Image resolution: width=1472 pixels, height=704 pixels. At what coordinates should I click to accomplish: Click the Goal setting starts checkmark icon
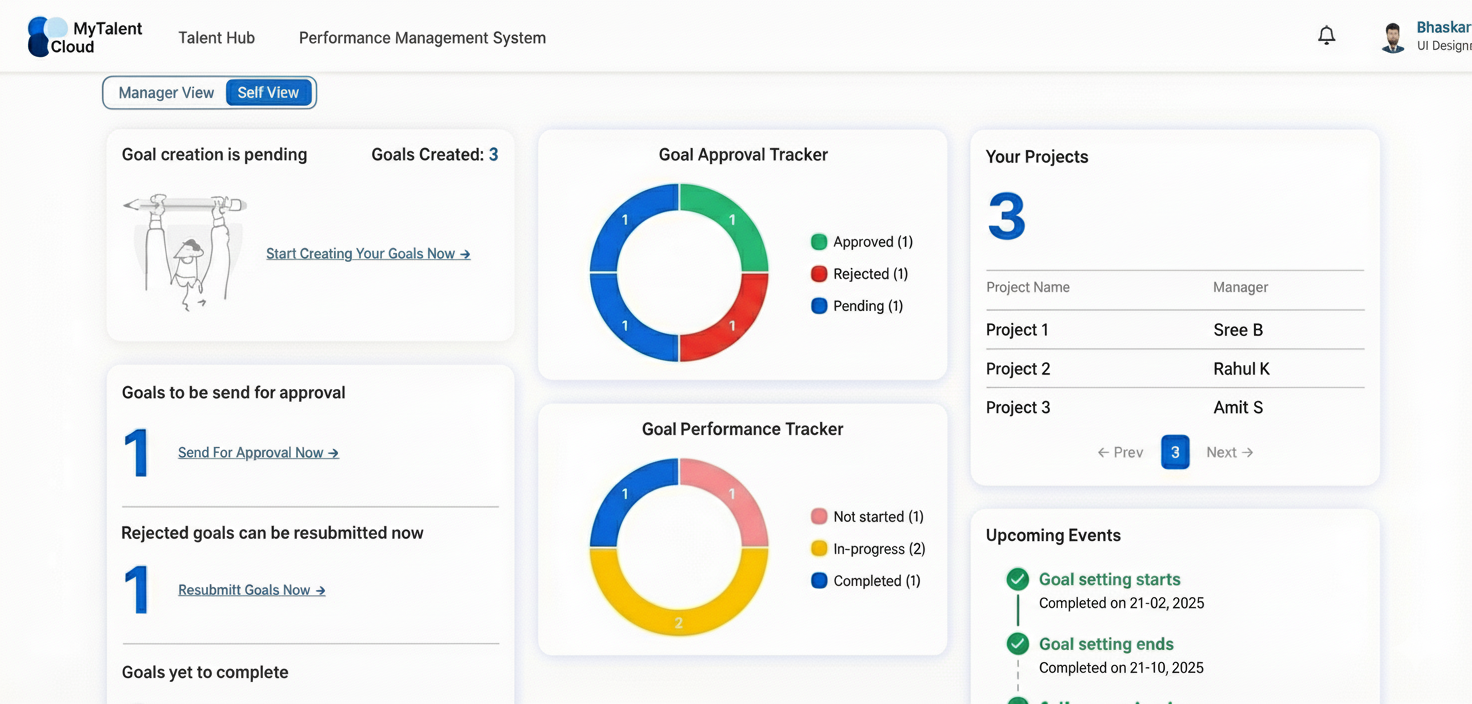click(x=1017, y=579)
